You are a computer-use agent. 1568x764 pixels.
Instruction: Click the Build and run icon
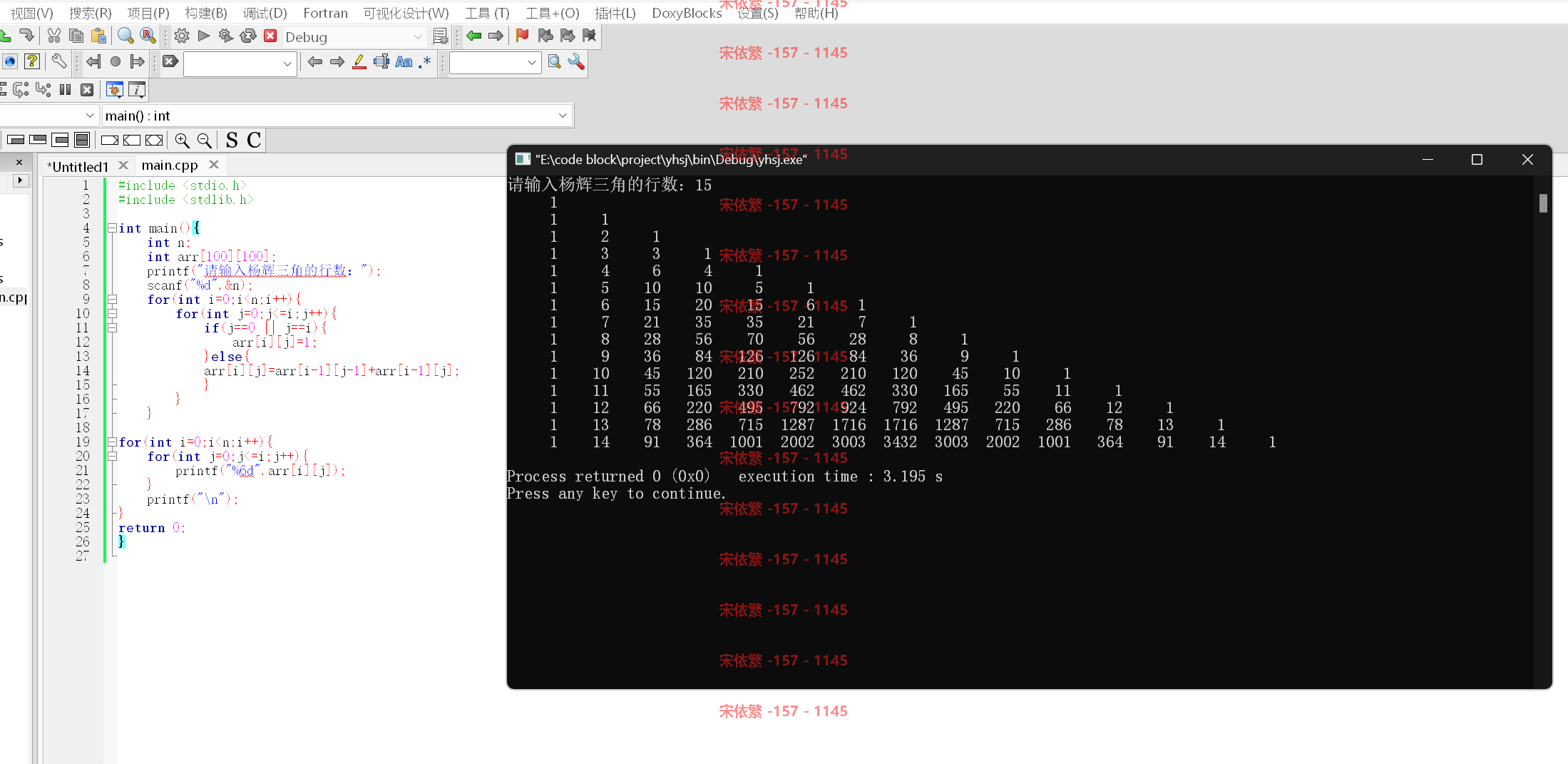(226, 36)
